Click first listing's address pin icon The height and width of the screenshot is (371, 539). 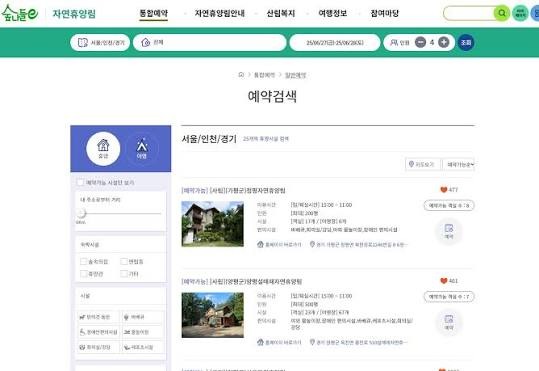(x=312, y=244)
